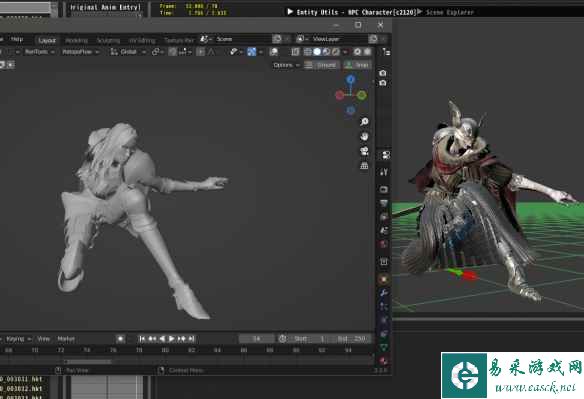
Task: Open the object visibility filter dropdown
Action: [x=235, y=52]
